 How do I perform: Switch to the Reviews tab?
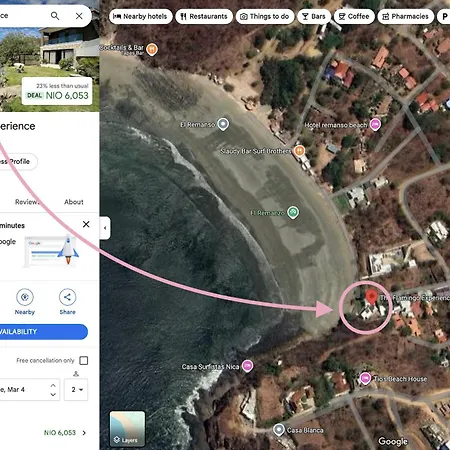tap(28, 202)
